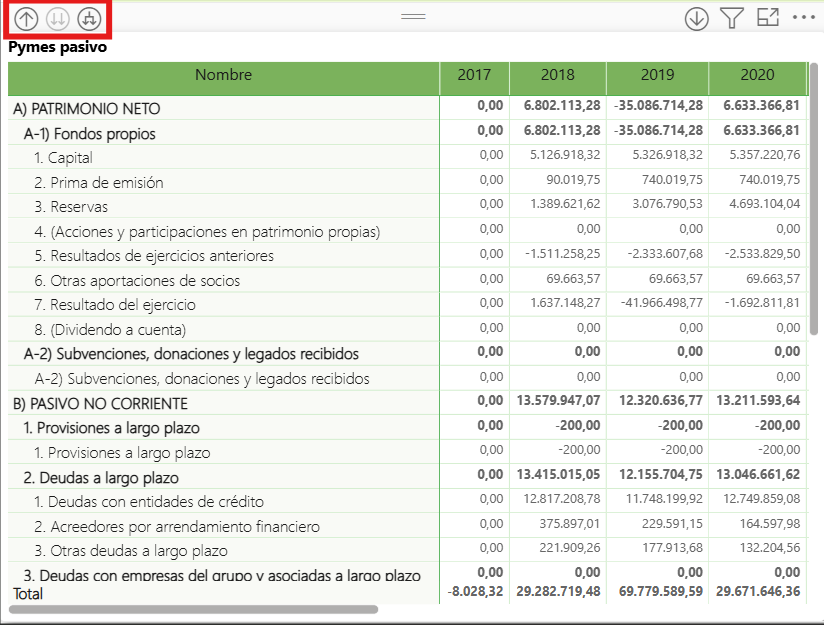Sort by the 2020 column header

[x=757, y=75]
